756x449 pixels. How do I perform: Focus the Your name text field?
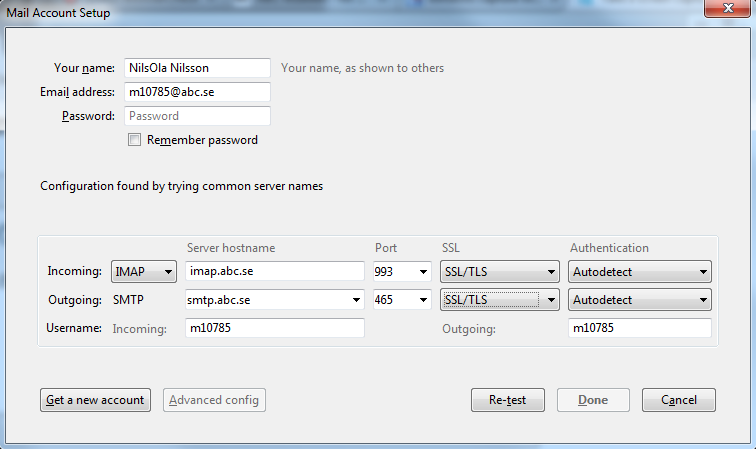point(197,68)
